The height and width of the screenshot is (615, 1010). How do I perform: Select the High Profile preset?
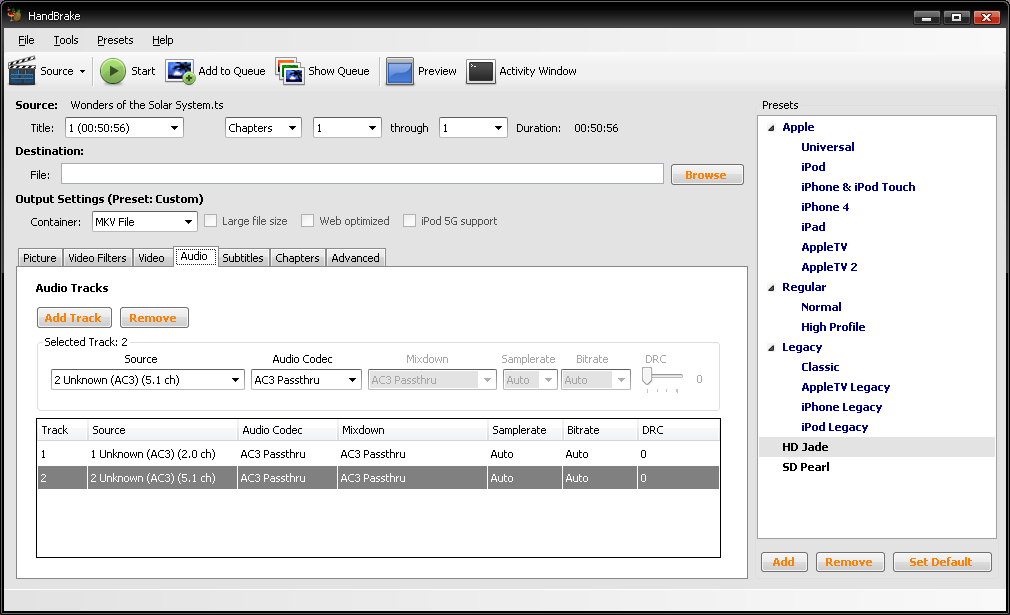(833, 327)
